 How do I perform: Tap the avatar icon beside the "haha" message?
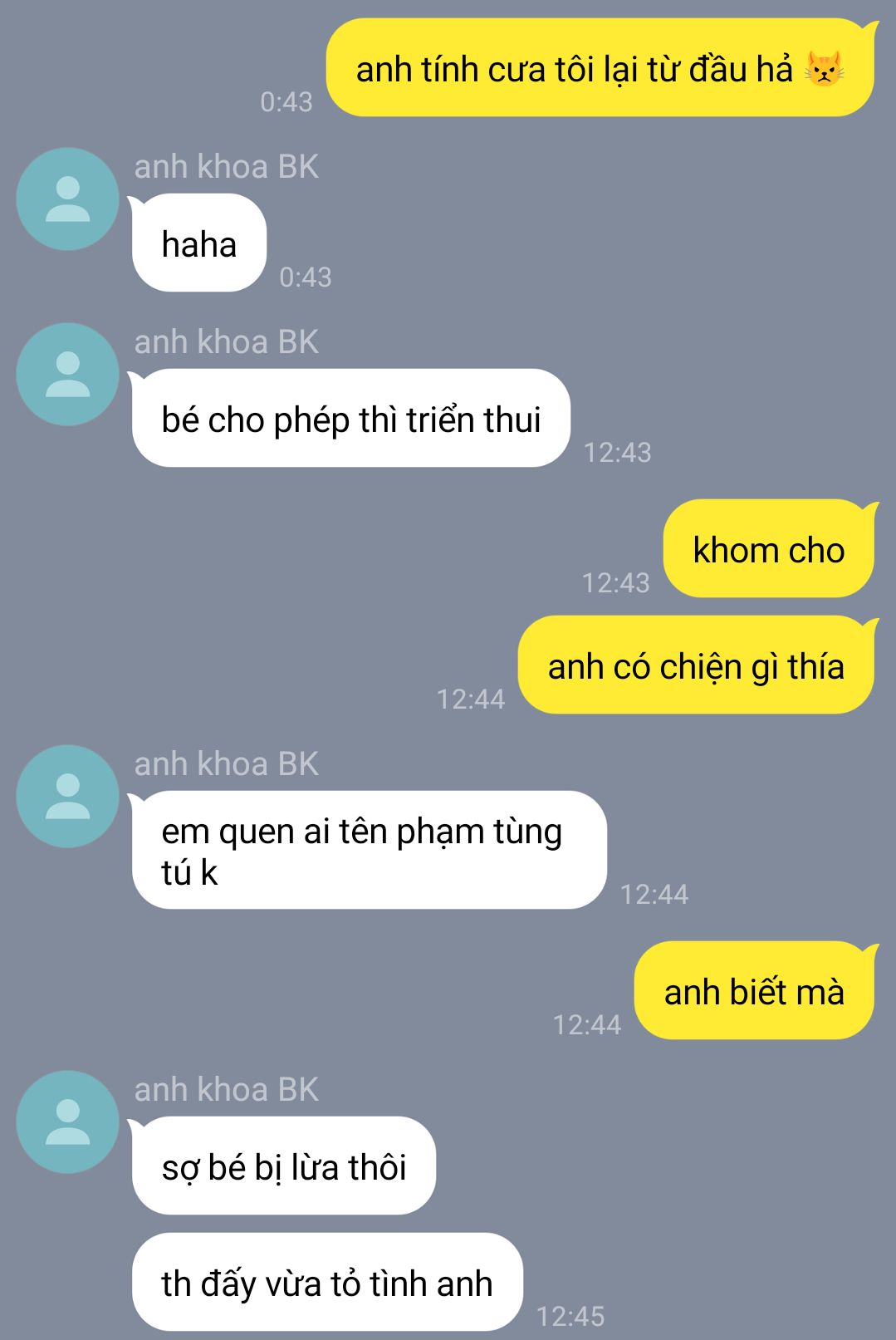(x=68, y=199)
